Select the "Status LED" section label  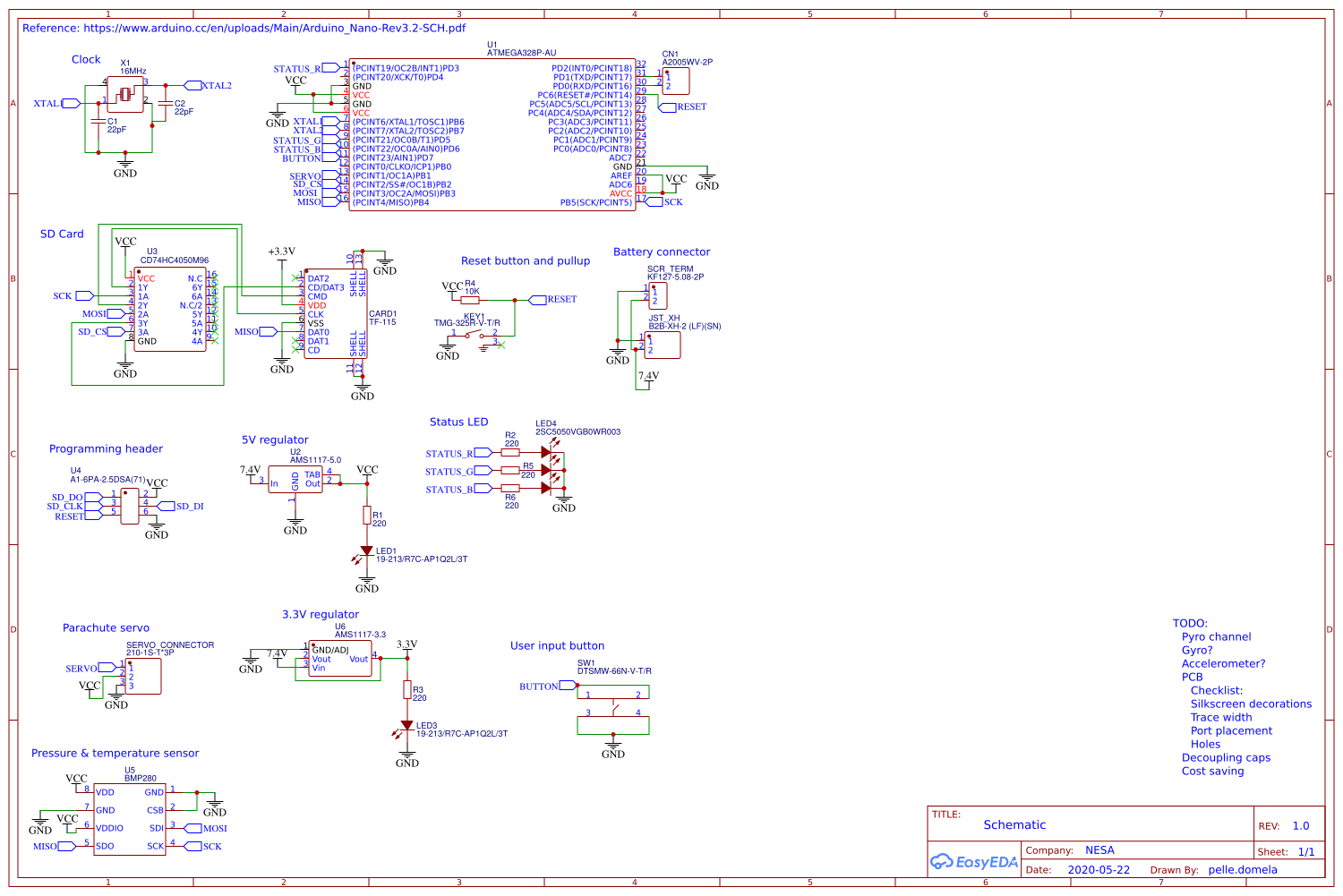click(458, 422)
